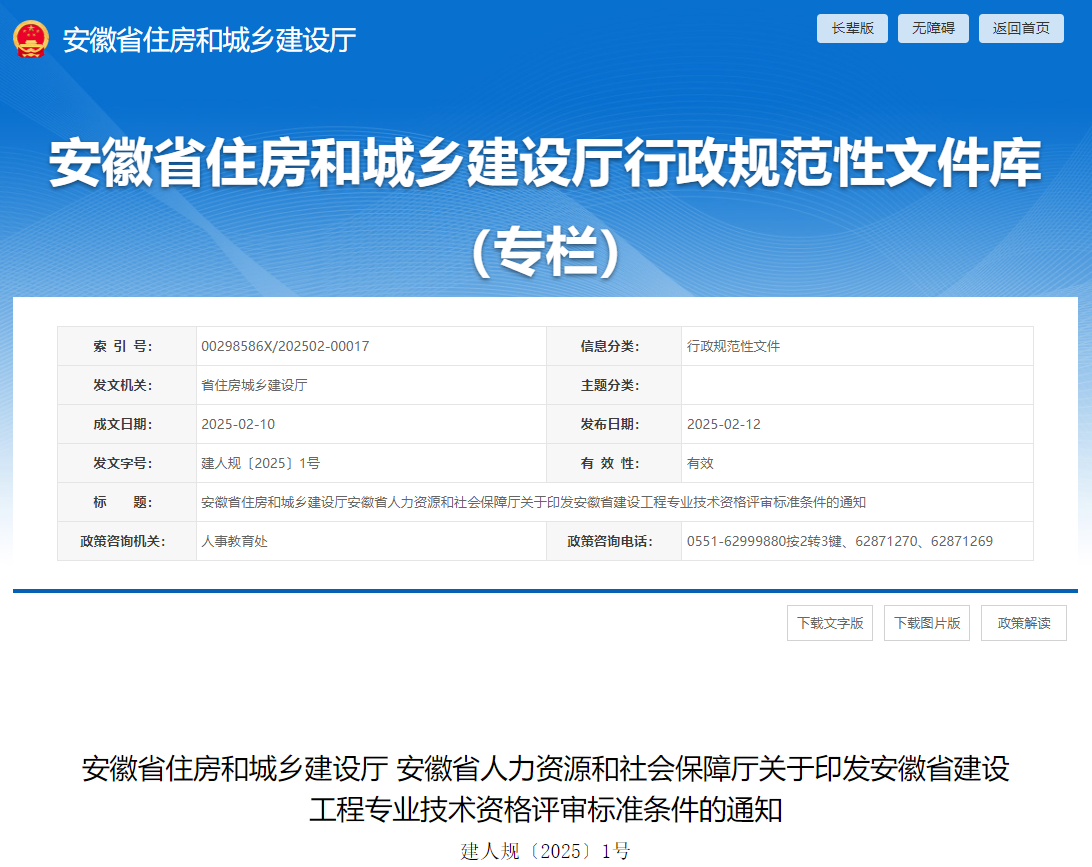This screenshot has width=1092, height=867.
Task: Select the index number 00298586X/202502-00017
Action: point(285,346)
